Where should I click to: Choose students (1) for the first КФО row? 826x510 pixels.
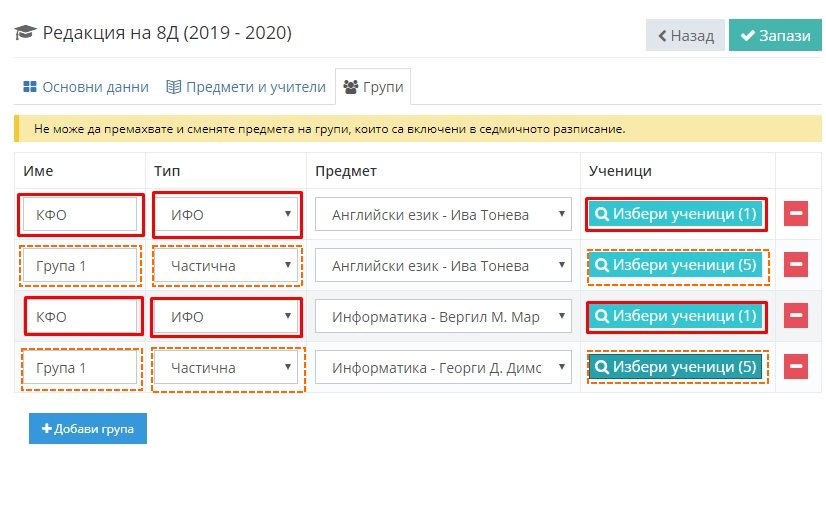point(675,214)
